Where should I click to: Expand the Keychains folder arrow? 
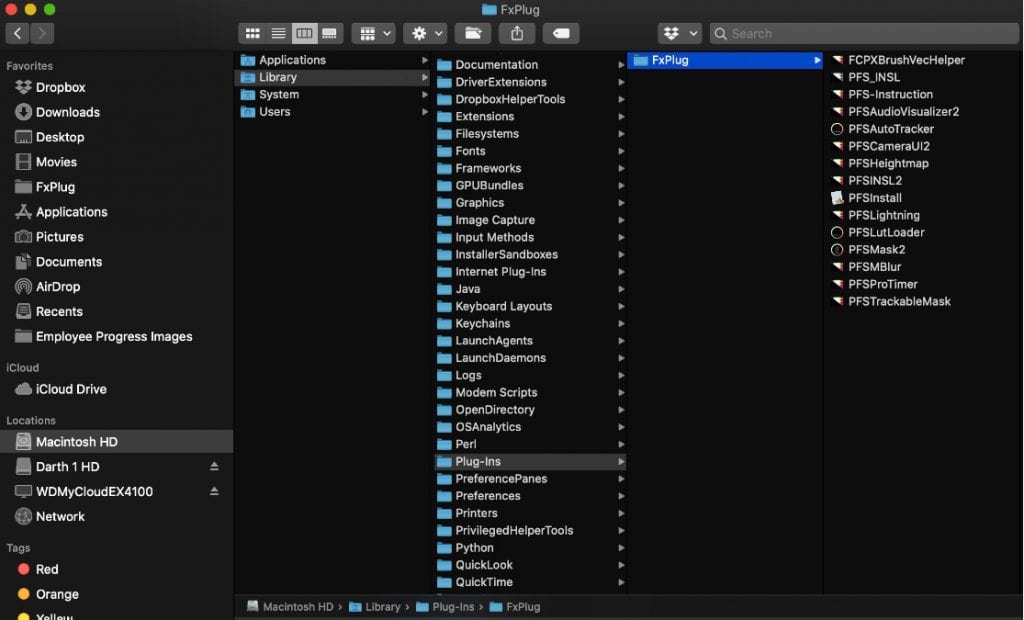pyautogui.click(x=621, y=323)
